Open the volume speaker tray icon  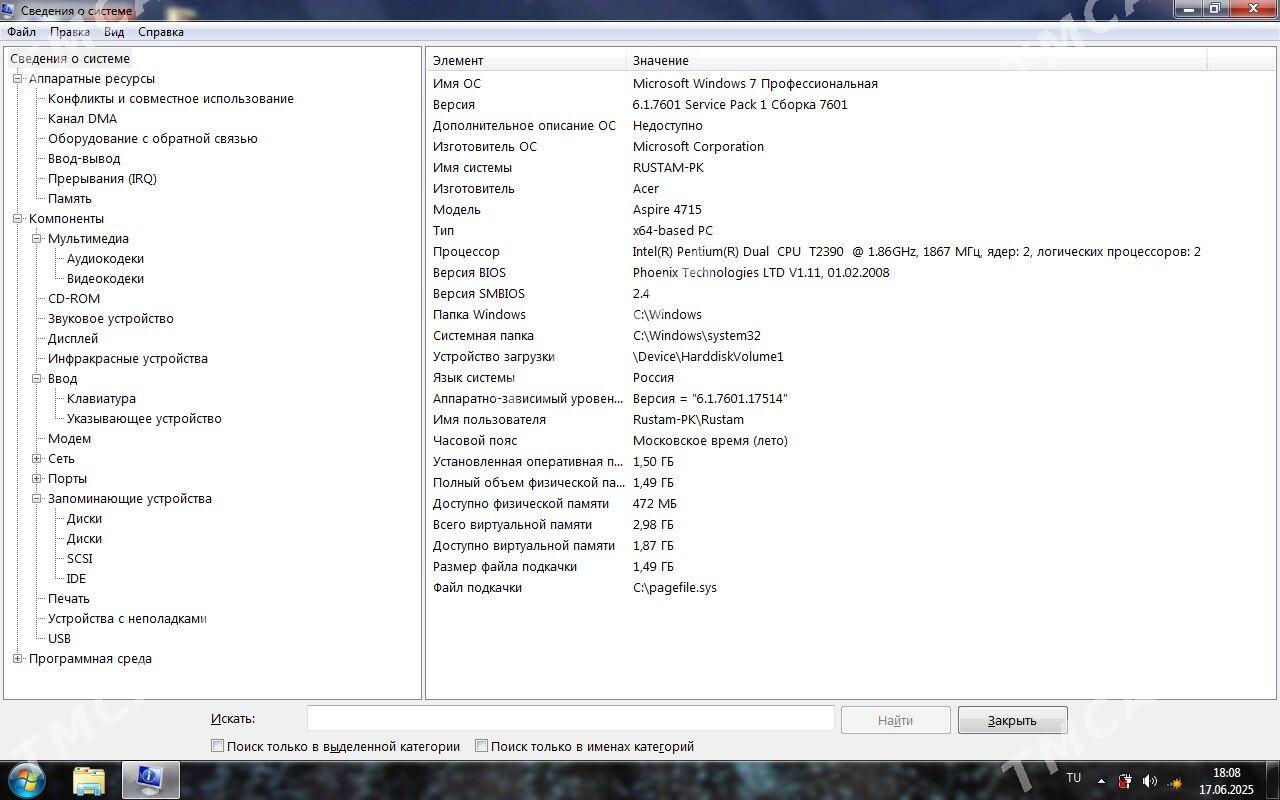pyautogui.click(x=1149, y=780)
